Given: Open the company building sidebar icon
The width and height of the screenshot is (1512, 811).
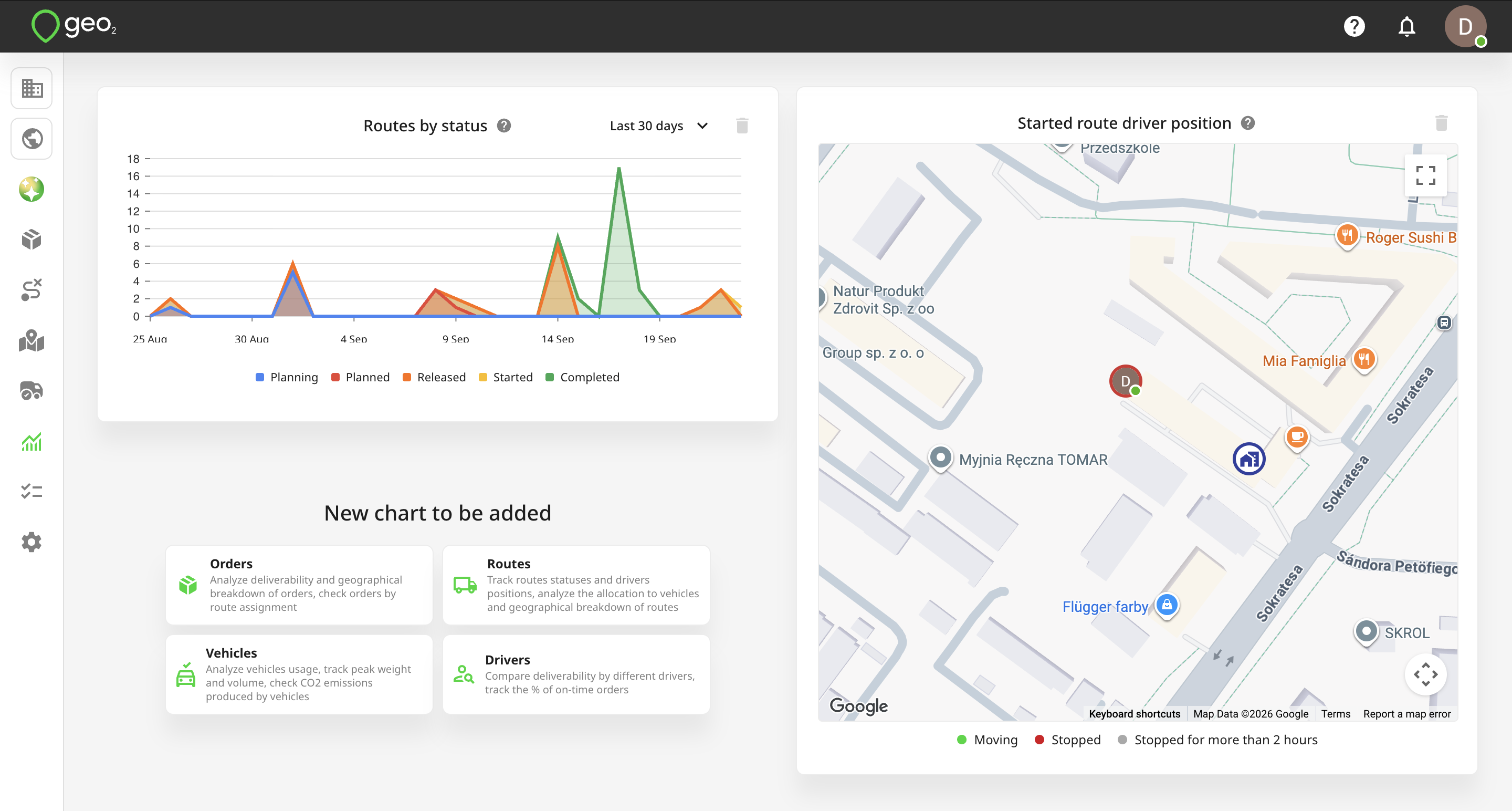Looking at the screenshot, I should 31,88.
